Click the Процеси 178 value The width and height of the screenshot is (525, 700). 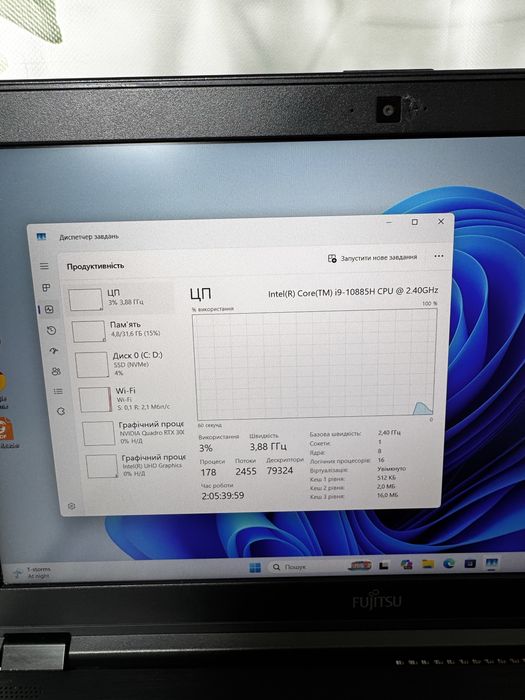tap(208, 472)
